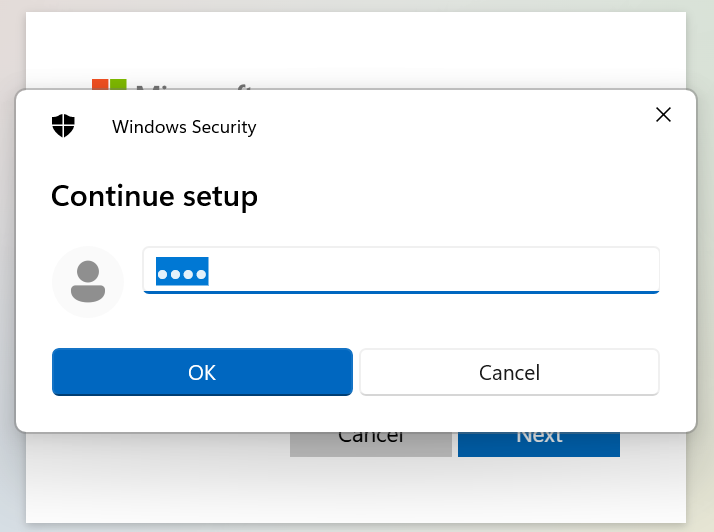Click the Windows Security shield icon
This screenshot has width=714, height=532.
64,126
